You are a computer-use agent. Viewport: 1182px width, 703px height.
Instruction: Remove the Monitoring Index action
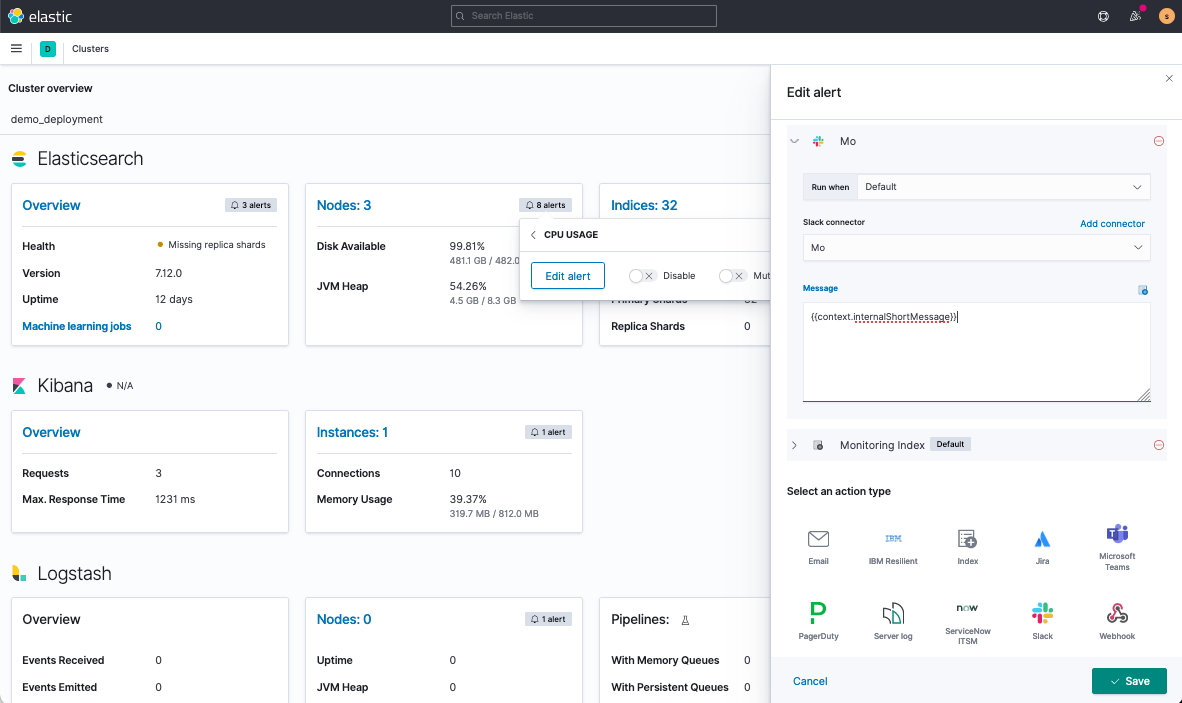click(x=1159, y=445)
